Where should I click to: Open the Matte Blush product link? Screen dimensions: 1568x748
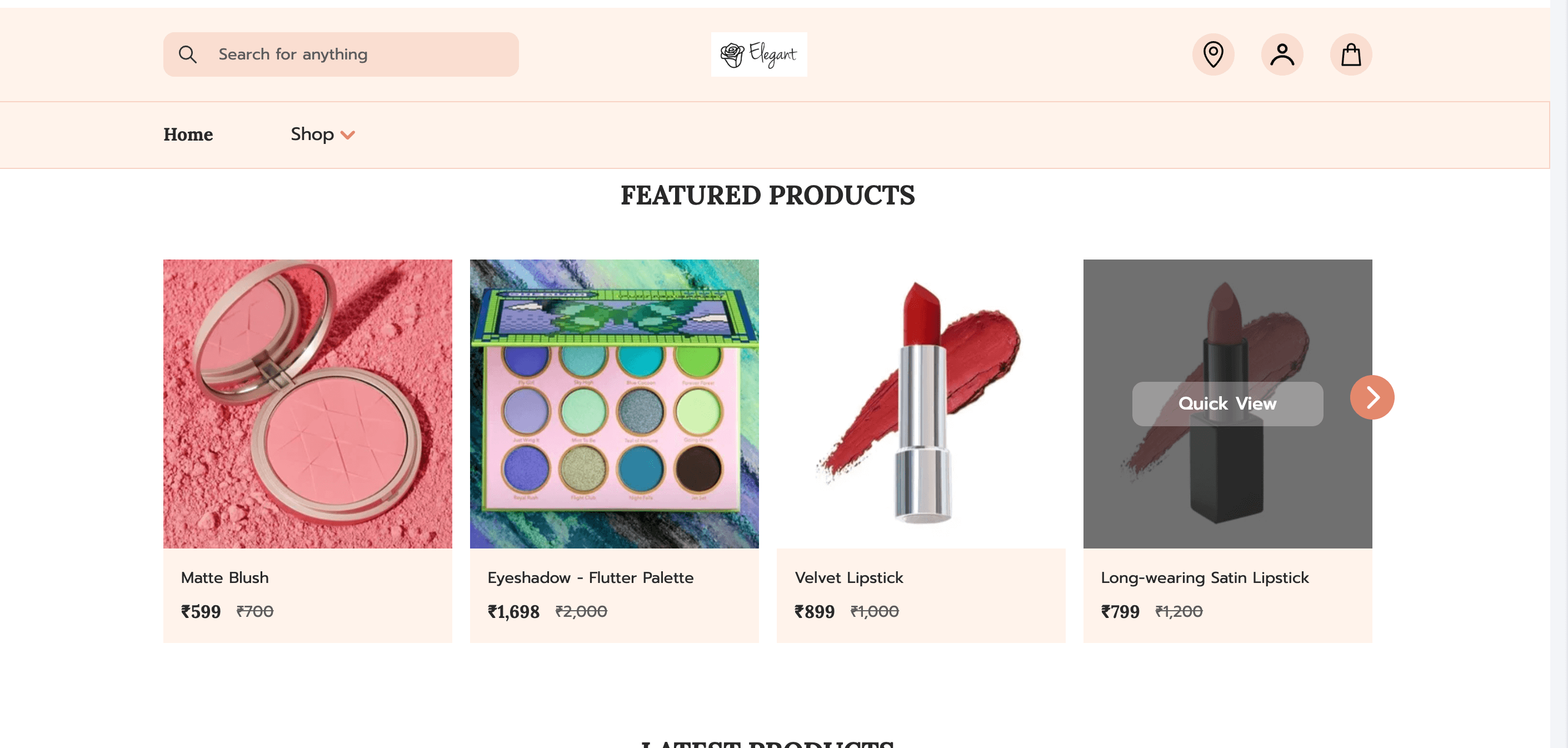[x=224, y=577]
